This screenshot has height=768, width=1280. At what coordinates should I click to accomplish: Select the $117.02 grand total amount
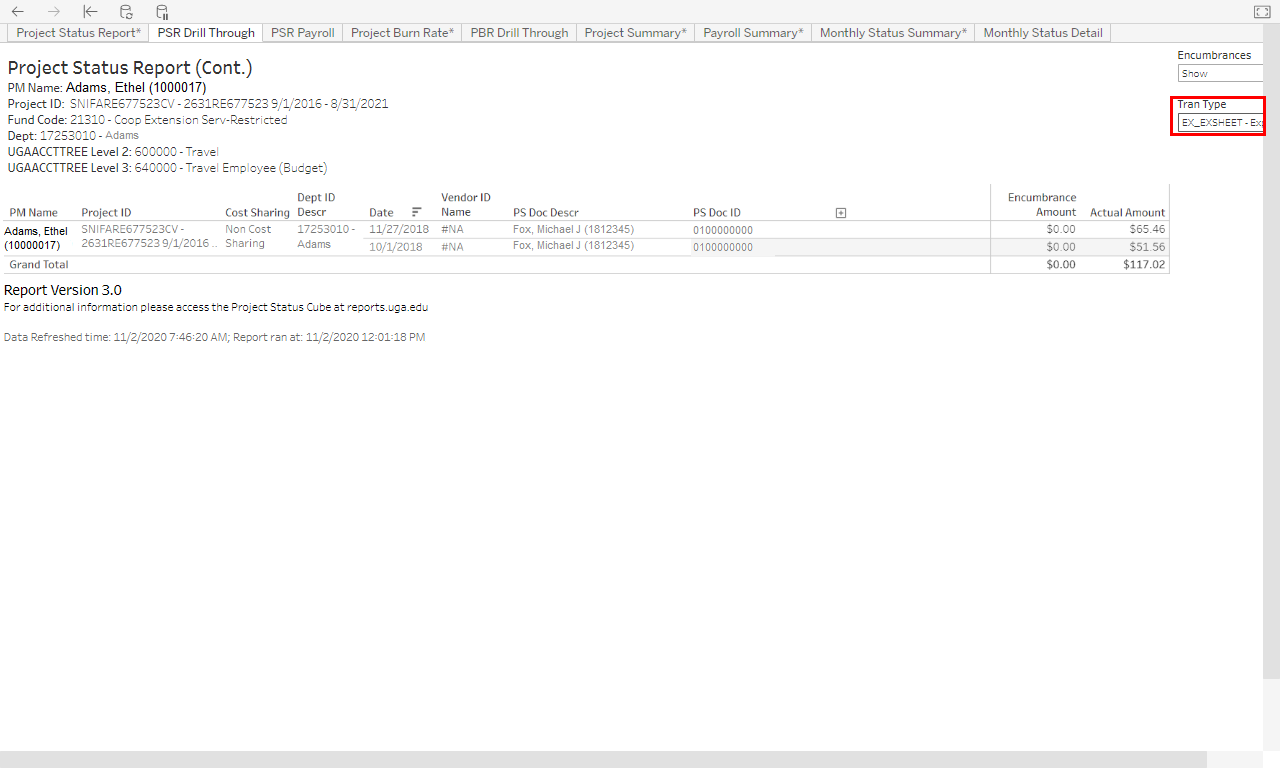coord(1144,265)
